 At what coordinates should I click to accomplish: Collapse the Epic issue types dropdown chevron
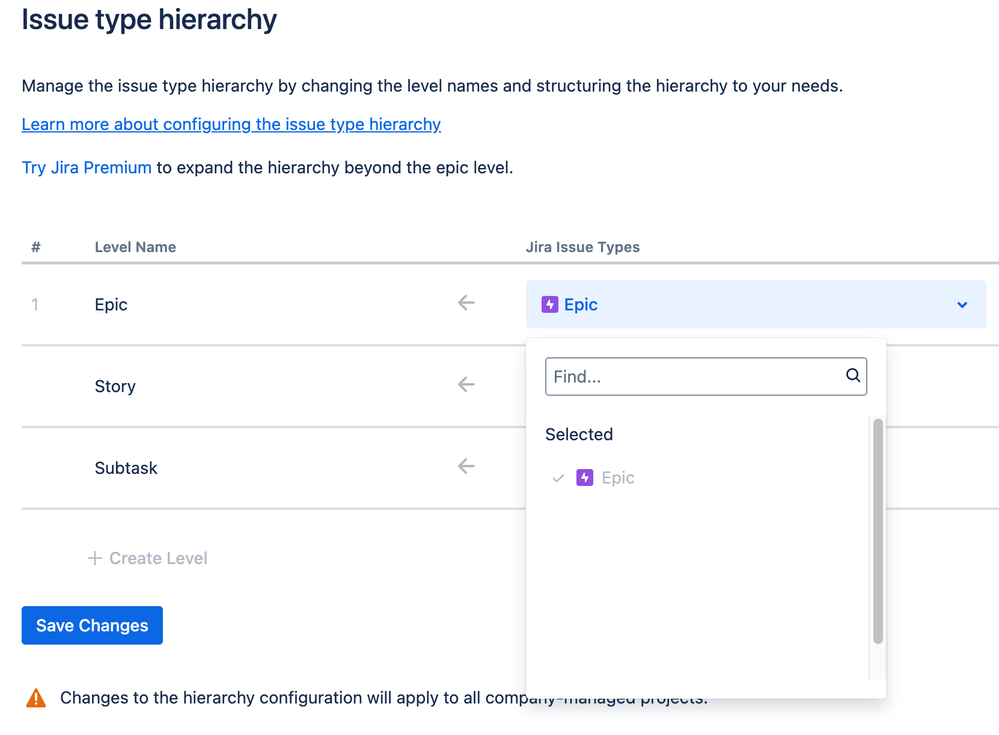tap(962, 305)
